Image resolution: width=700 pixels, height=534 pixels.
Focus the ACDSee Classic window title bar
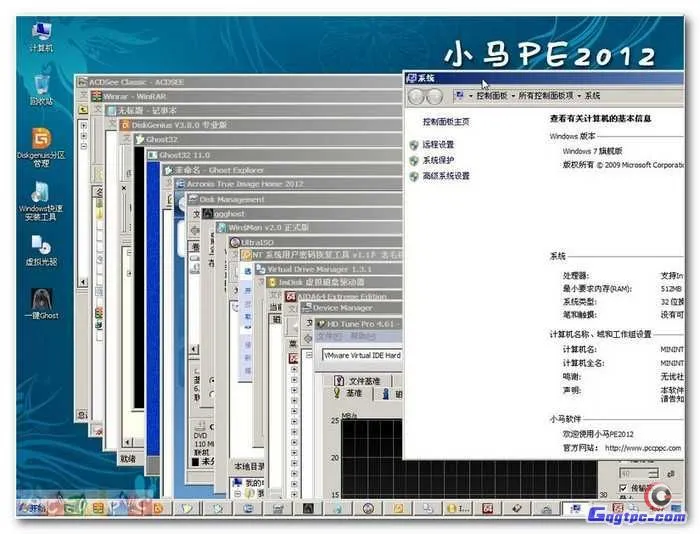point(239,82)
